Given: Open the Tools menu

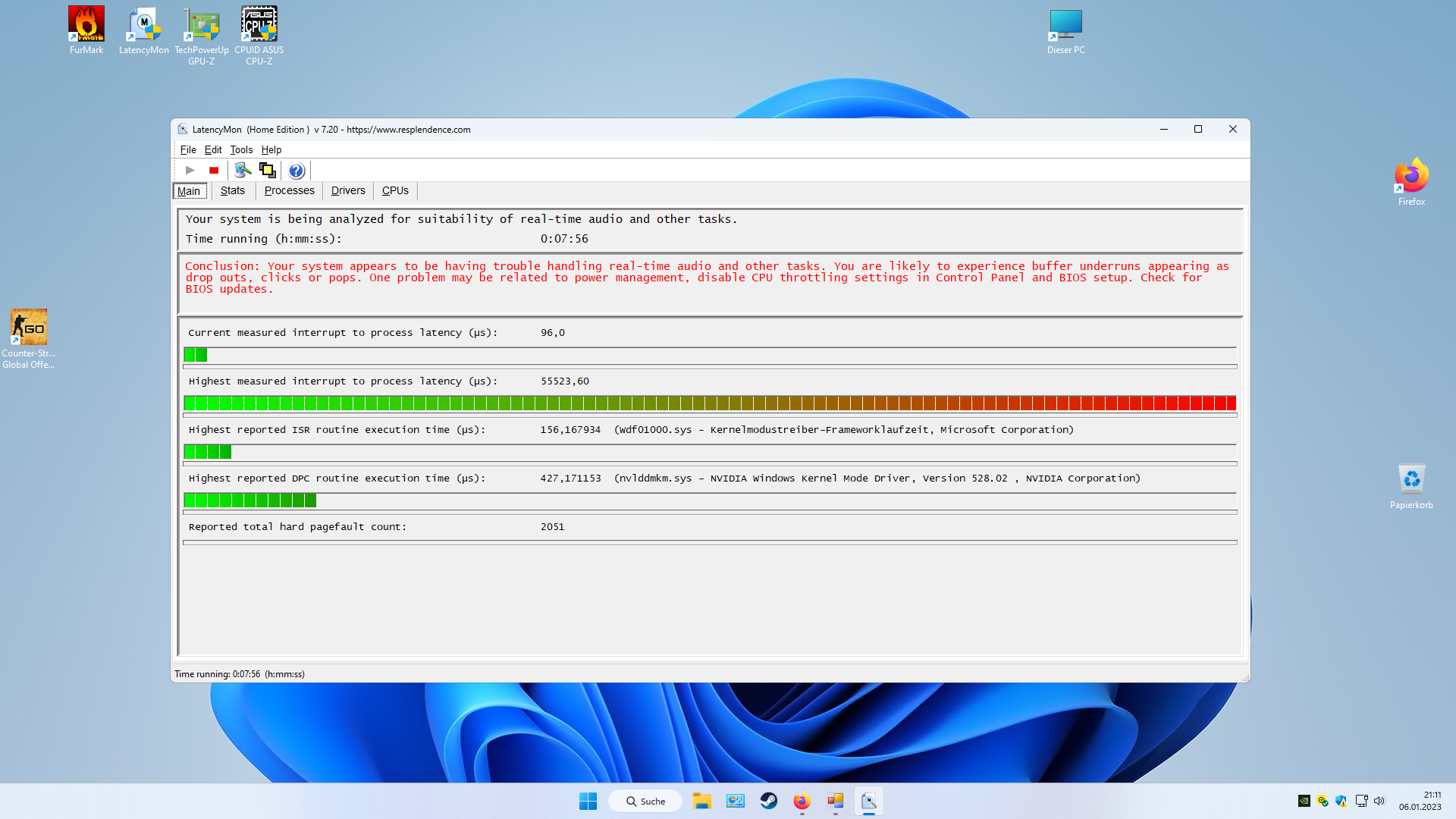Looking at the screenshot, I should click(241, 149).
